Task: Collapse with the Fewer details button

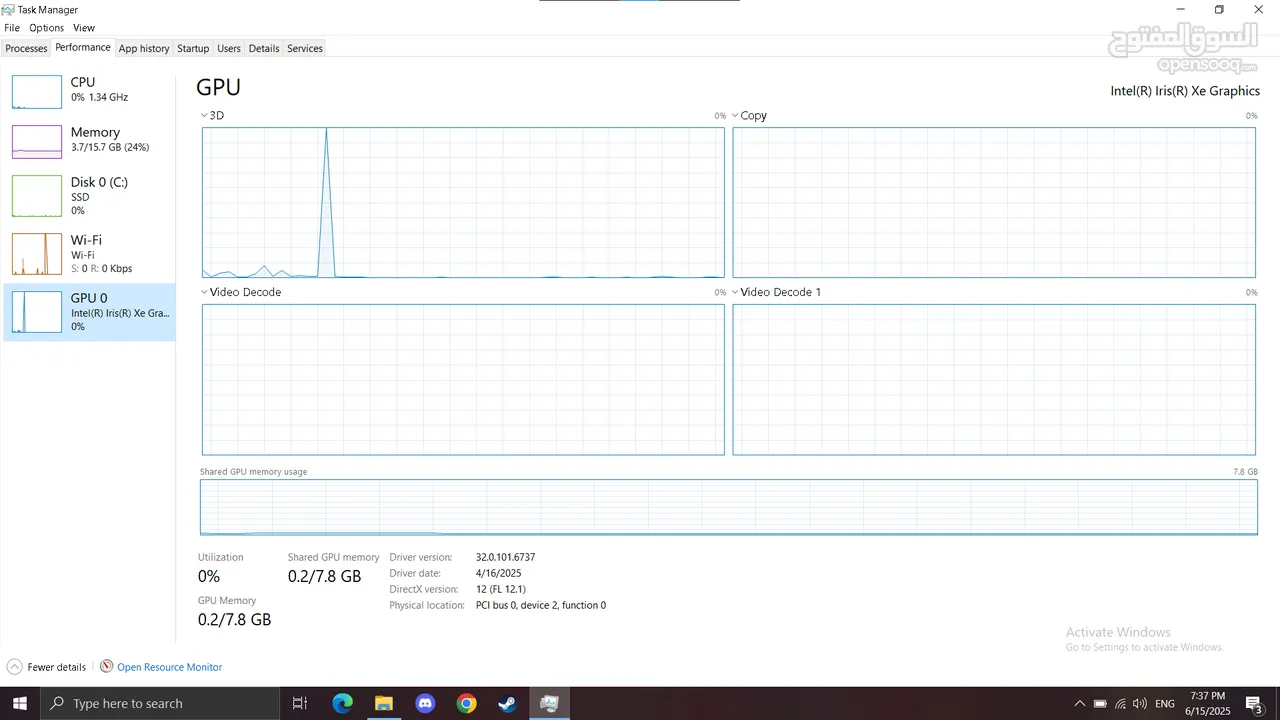Action: [46, 667]
